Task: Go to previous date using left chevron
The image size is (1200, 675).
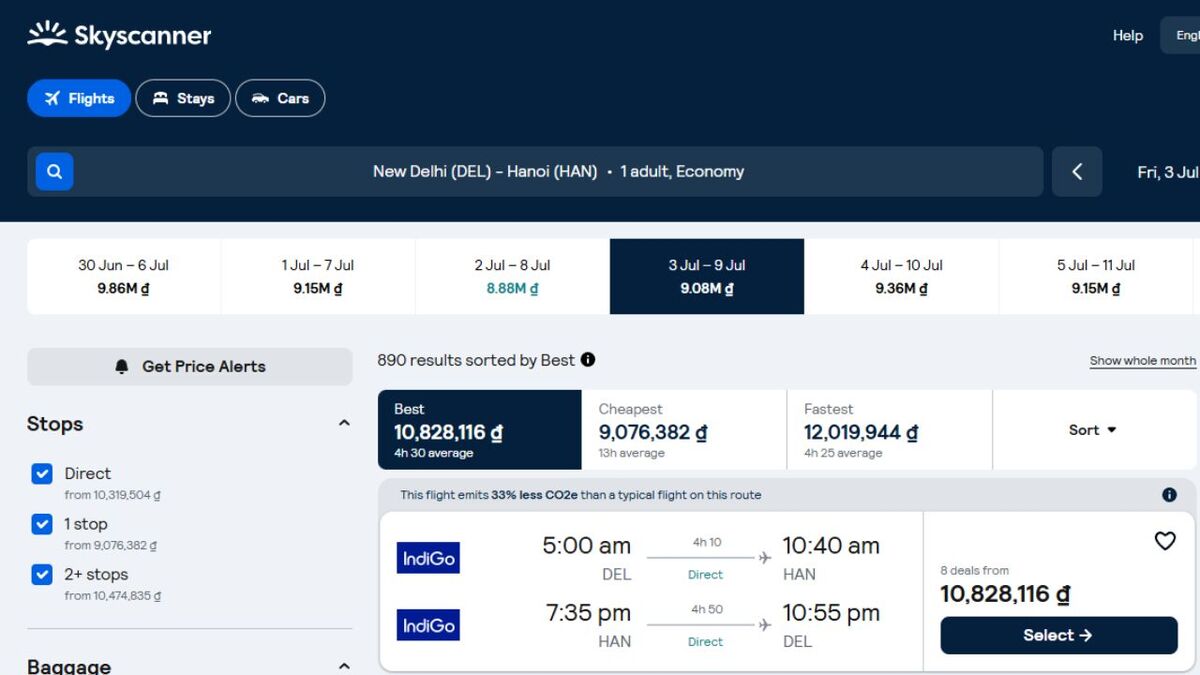Action: [1077, 172]
